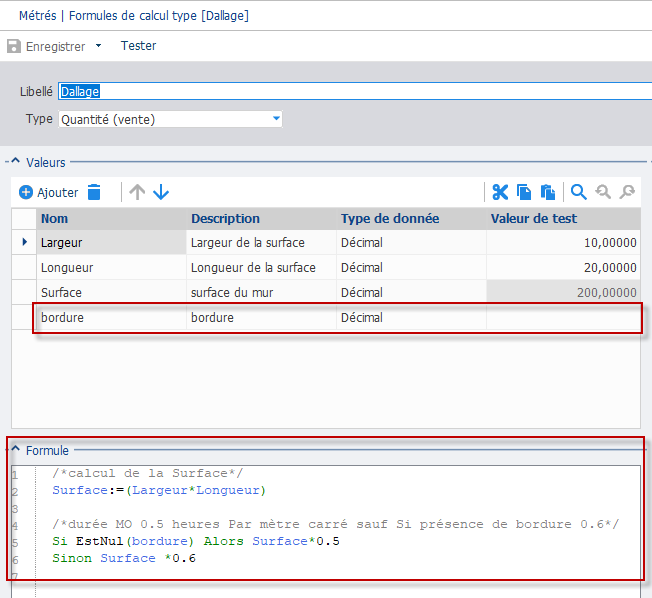Move row up with the up arrow
Screen dimensions: 652x598
pyautogui.click(x=137, y=192)
